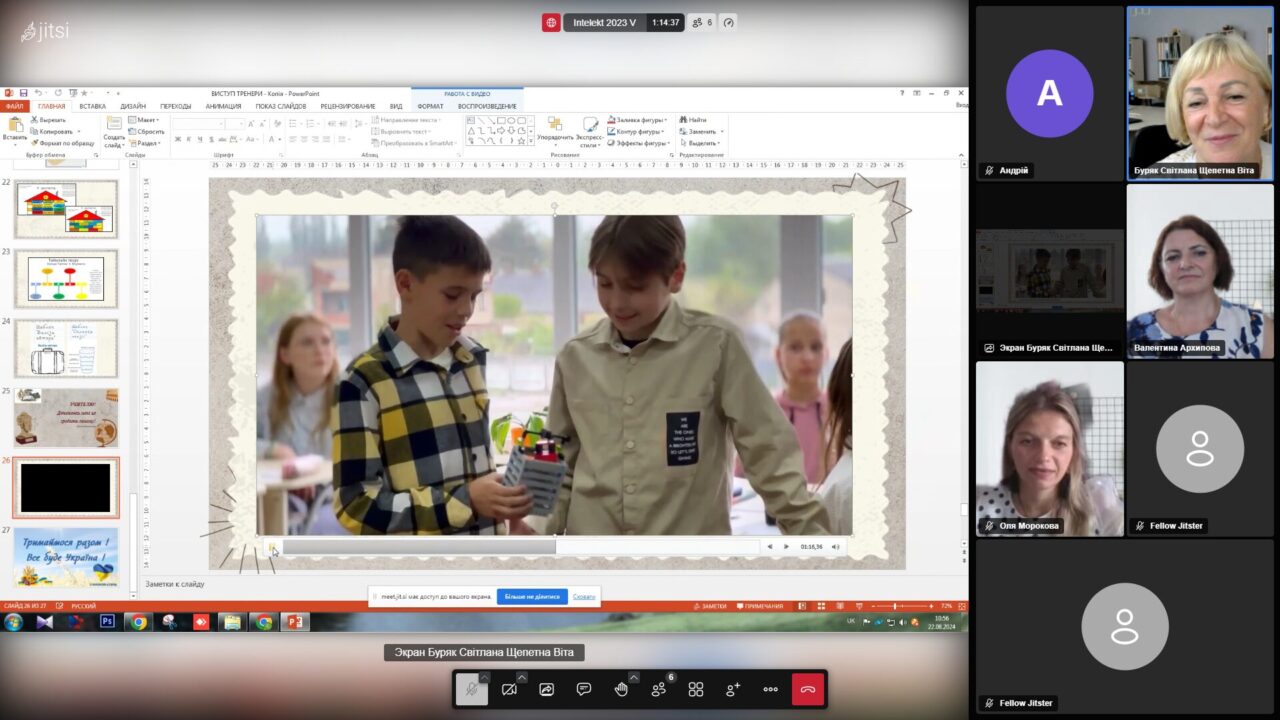Open the more actions menu
This screenshot has width=1280, height=720.
[x=770, y=689]
